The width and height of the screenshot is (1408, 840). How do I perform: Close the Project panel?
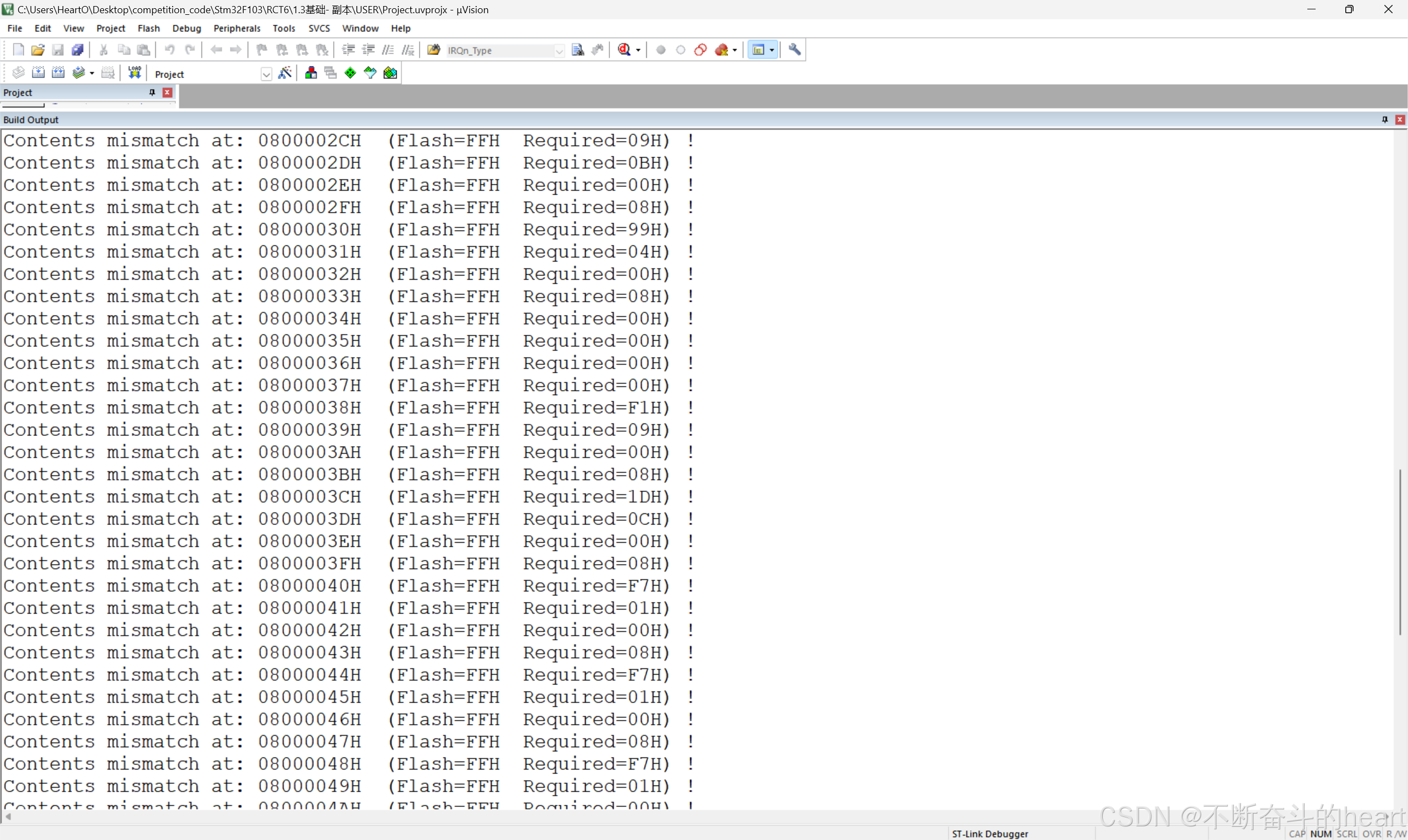pyautogui.click(x=167, y=92)
